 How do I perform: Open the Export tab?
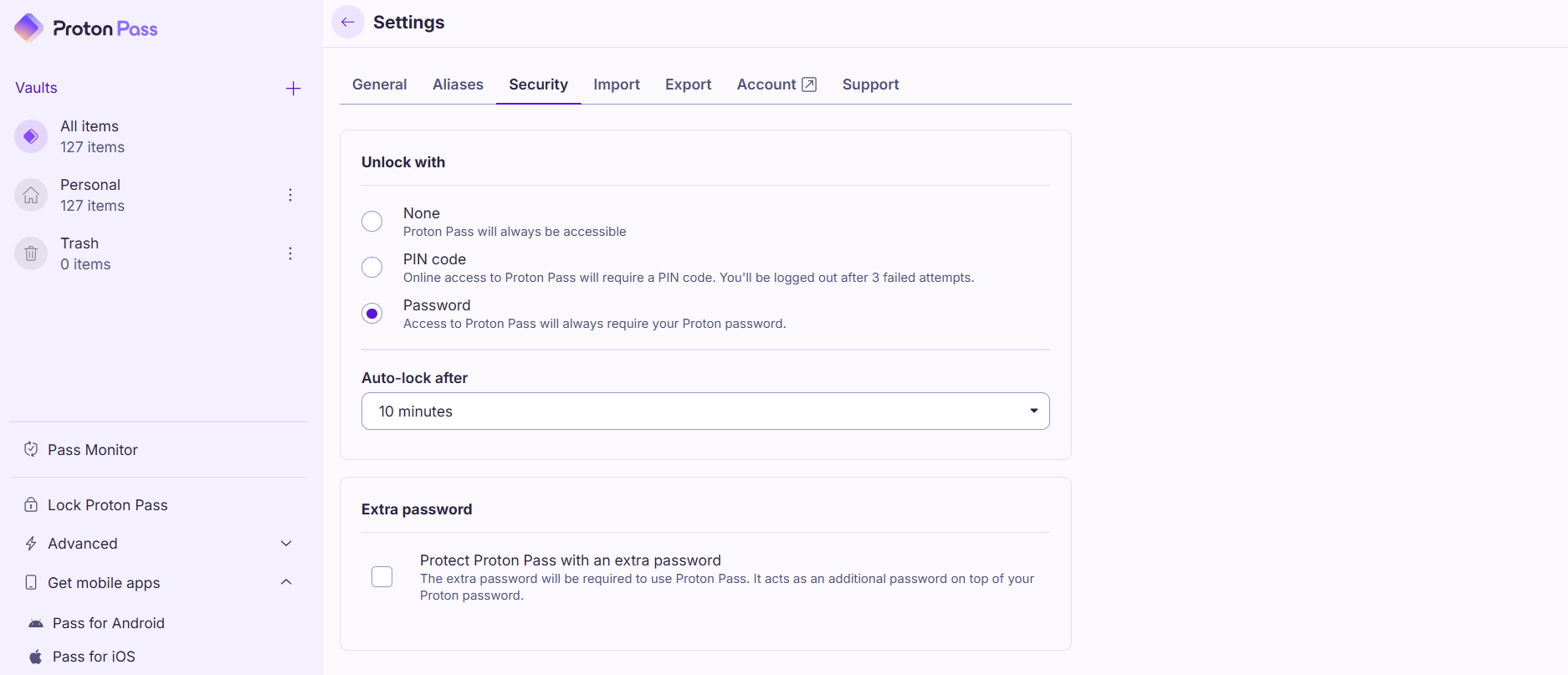[688, 84]
